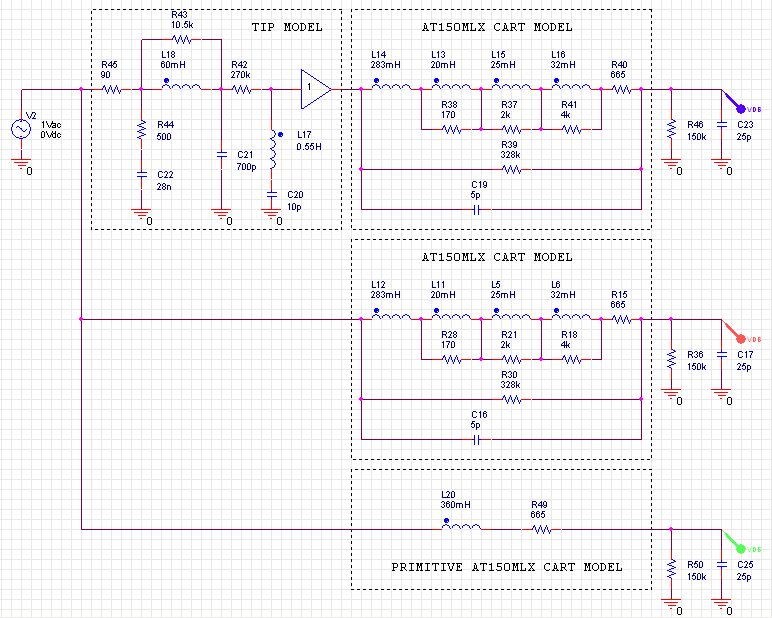The width and height of the screenshot is (772, 618).
Task: Select capacitor C16 5p symbol
Action: point(476,440)
